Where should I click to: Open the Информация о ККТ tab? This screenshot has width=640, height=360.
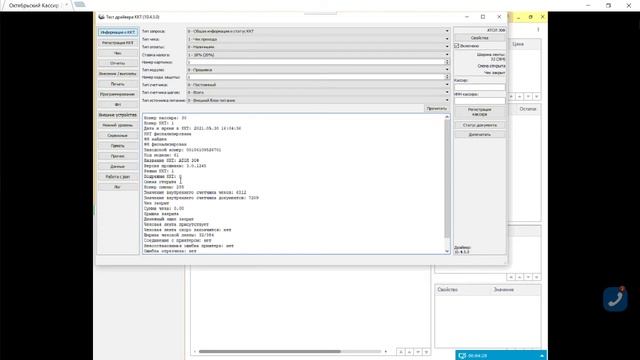pos(118,32)
